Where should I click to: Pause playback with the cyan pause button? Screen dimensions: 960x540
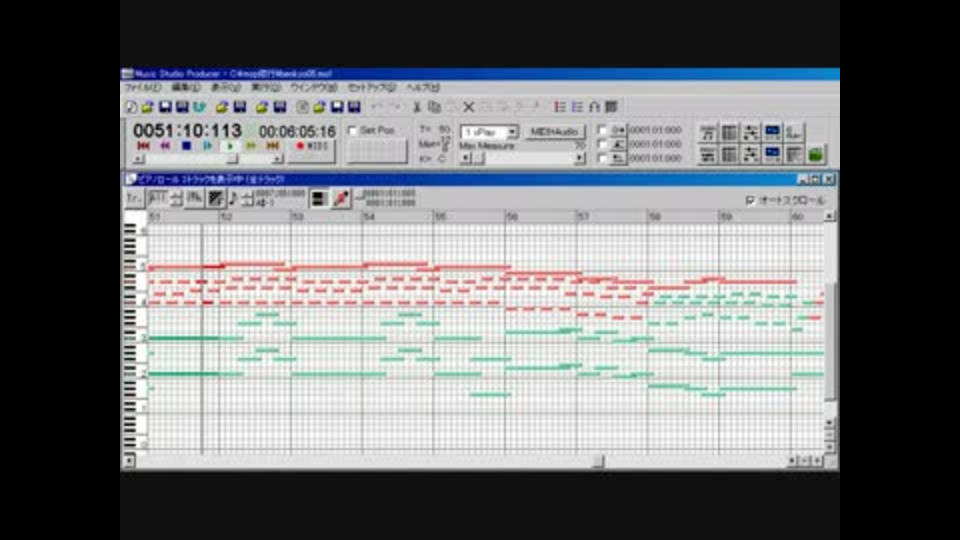pyautogui.click(x=208, y=146)
